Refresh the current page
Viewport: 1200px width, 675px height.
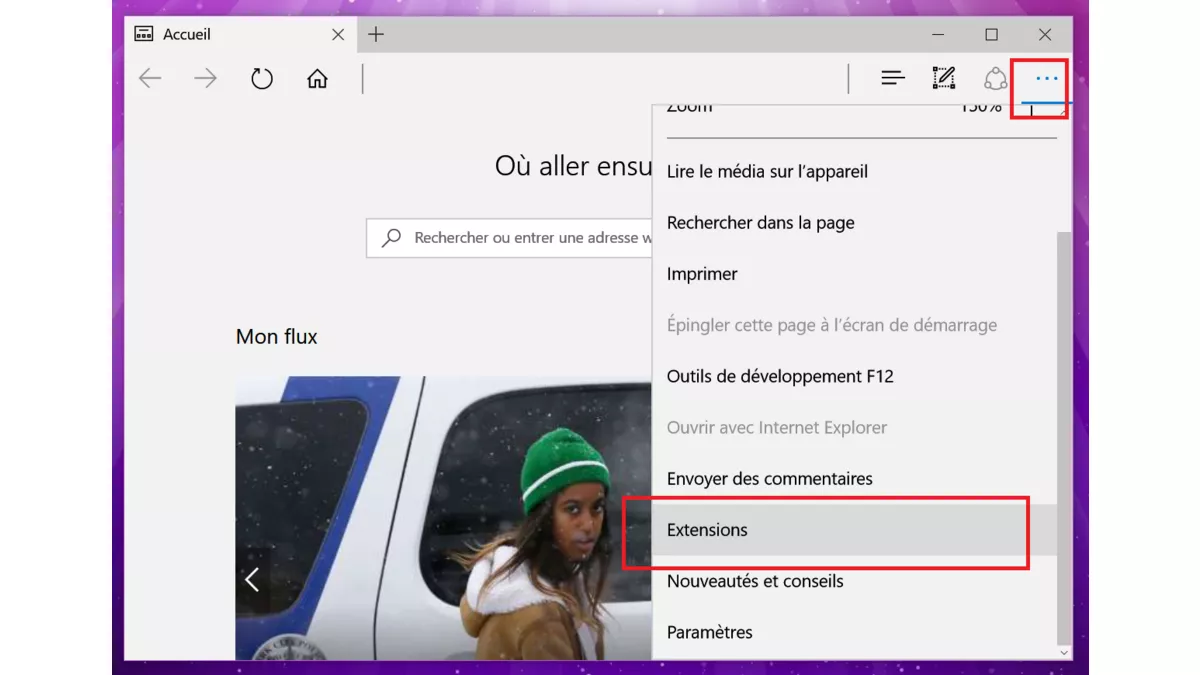pos(262,78)
